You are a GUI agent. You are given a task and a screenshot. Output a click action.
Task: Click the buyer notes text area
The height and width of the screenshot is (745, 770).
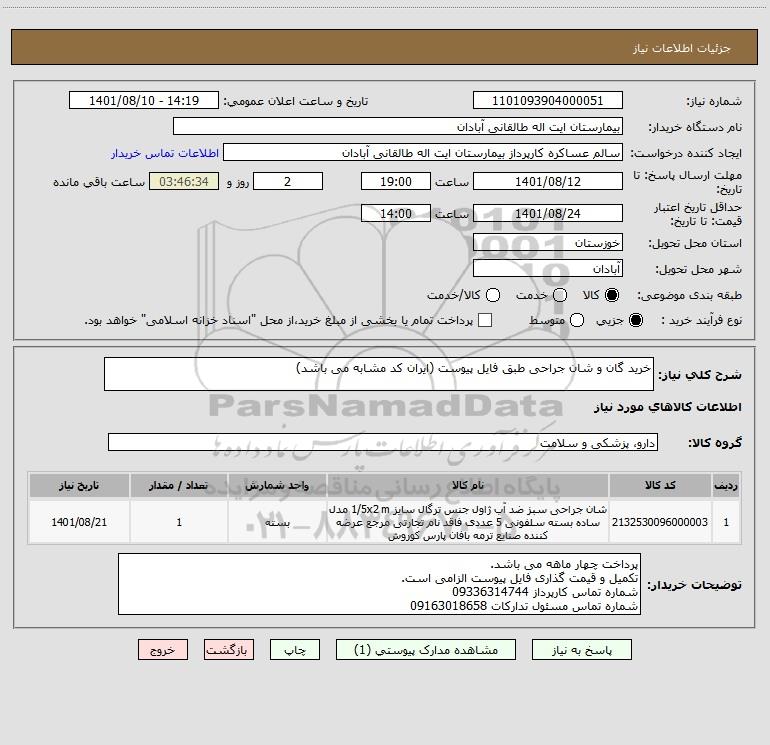(x=379, y=584)
